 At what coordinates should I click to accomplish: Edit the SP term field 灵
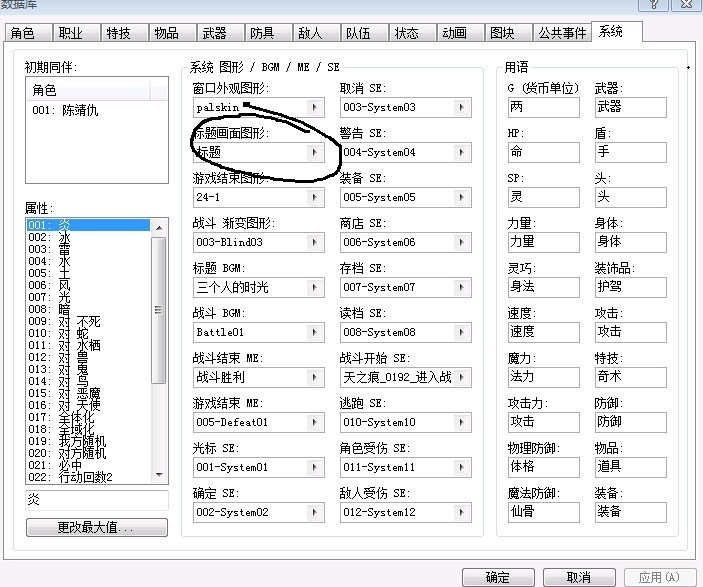pyautogui.click(x=543, y=197)
